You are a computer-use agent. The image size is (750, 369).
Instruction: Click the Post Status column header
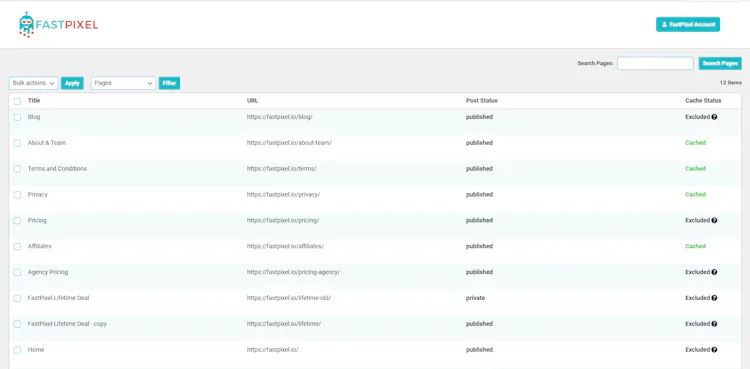[x=482, y=101]
